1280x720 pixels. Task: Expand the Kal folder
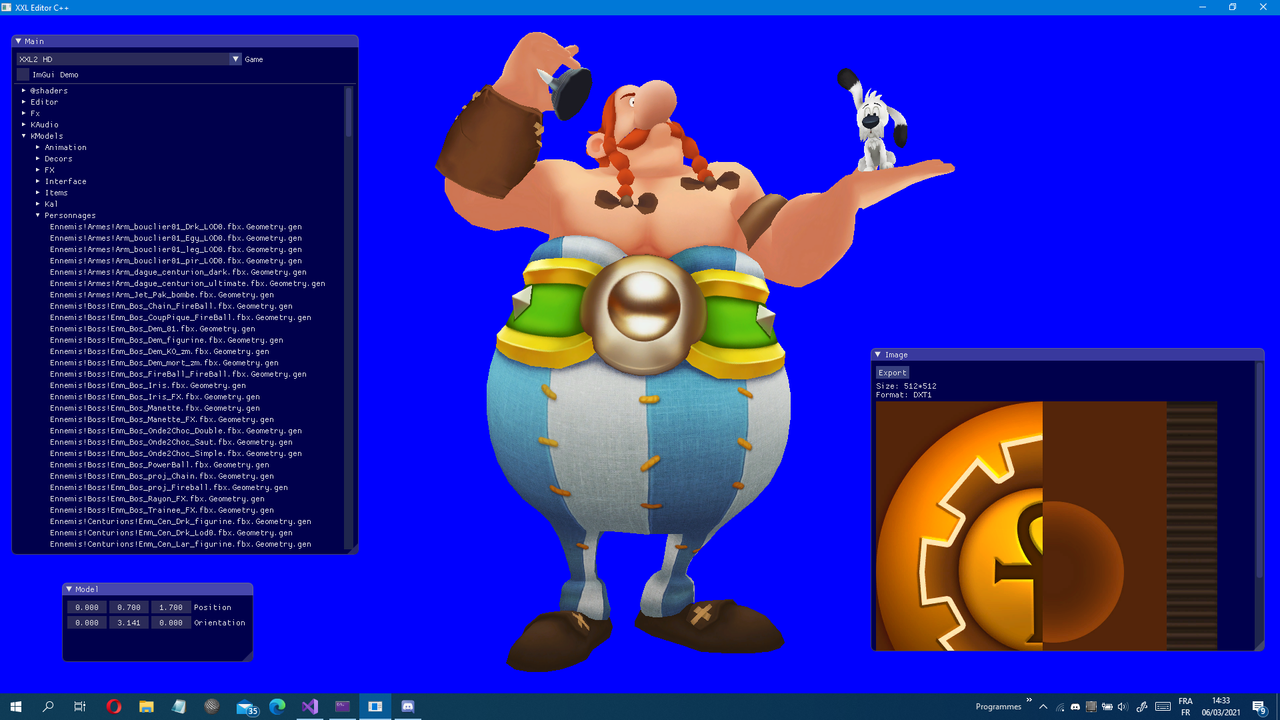tap(38, 204)
